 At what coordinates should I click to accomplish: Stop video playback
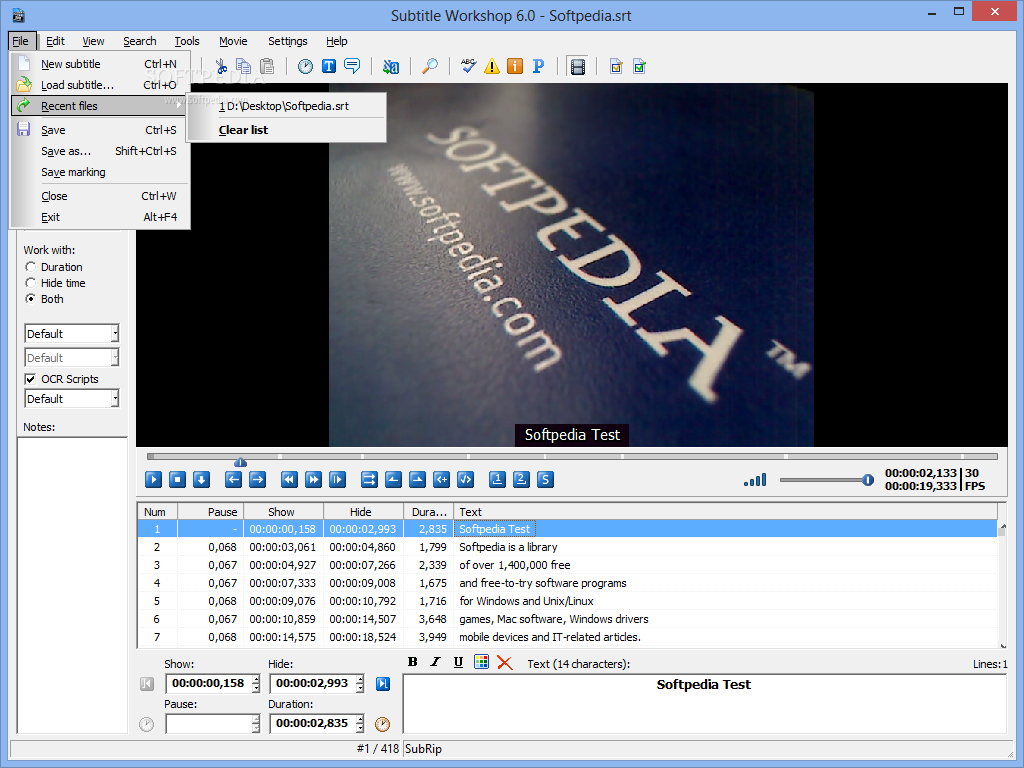[x=178, y=480]
